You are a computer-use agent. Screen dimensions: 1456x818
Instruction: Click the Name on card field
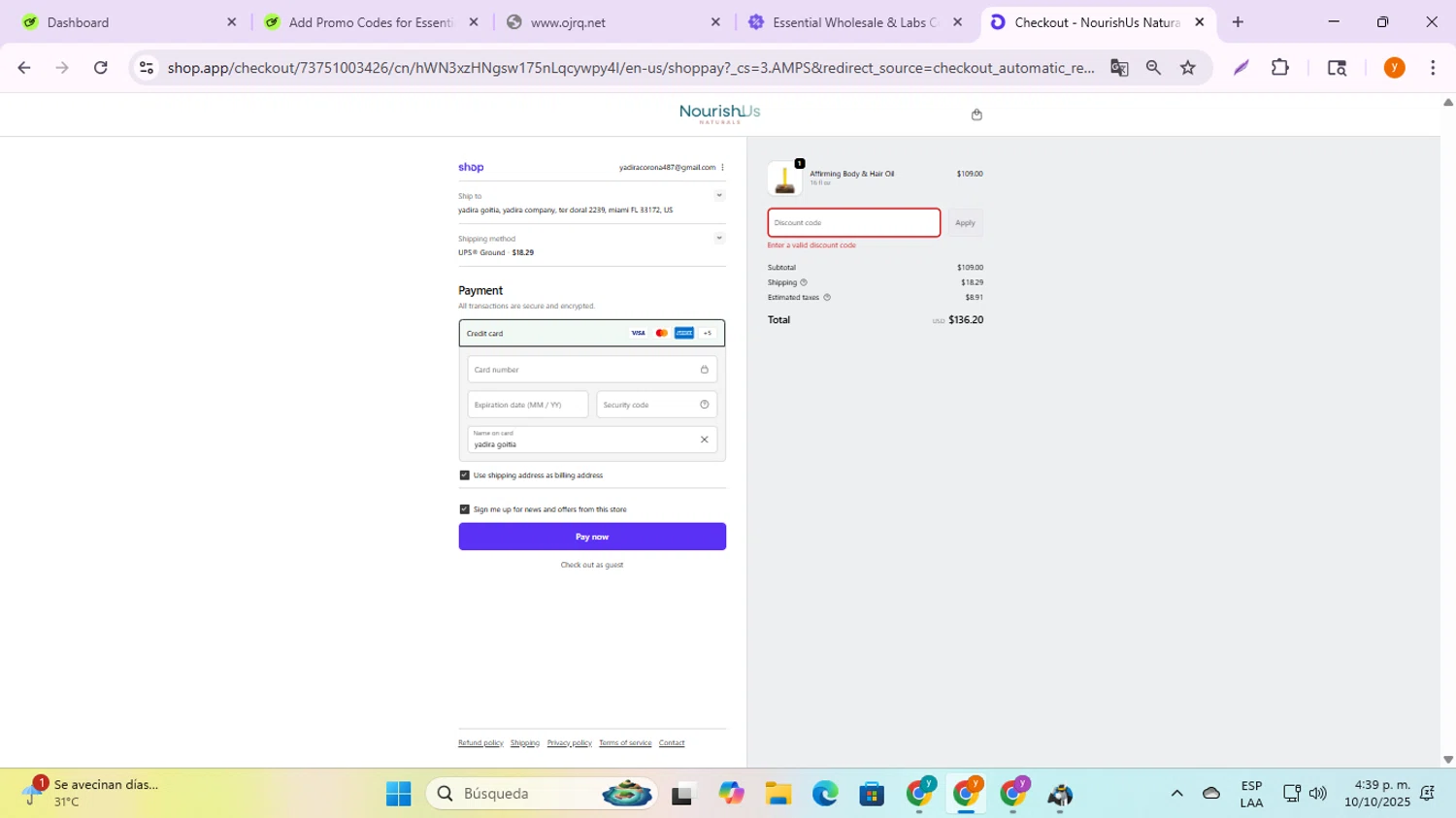click(592, 440)
